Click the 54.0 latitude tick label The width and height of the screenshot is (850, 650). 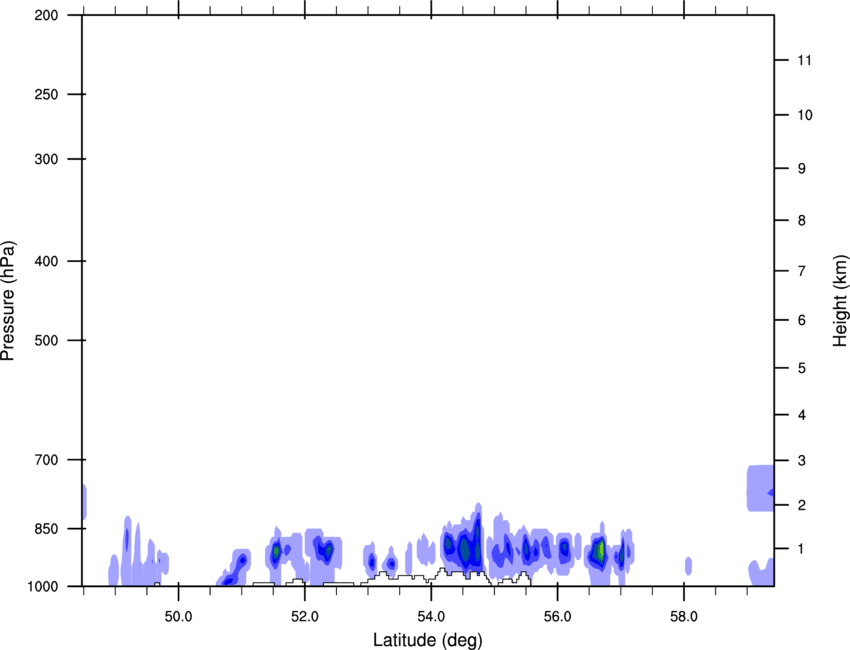tap(431, 617)
